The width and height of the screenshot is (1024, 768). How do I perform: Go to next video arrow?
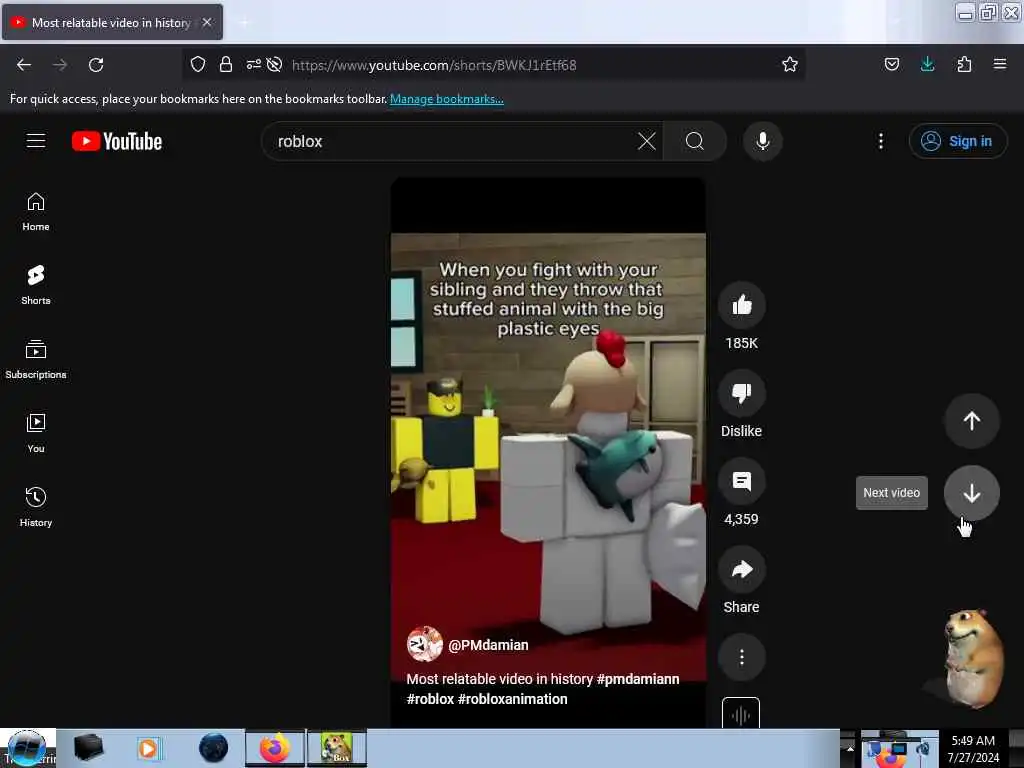tap(971, 493)
